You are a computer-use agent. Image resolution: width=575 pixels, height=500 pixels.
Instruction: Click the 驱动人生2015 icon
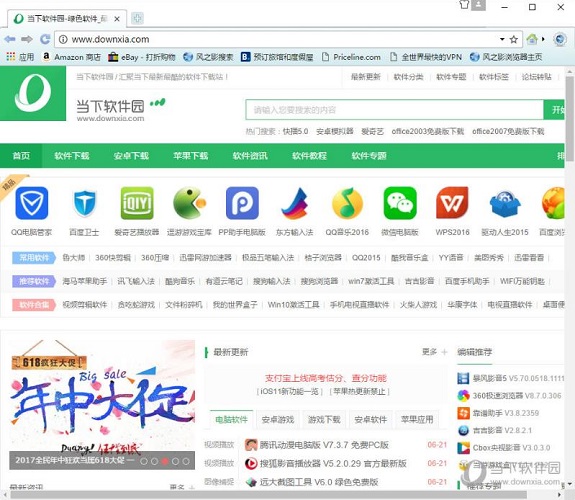coord(505,203)
